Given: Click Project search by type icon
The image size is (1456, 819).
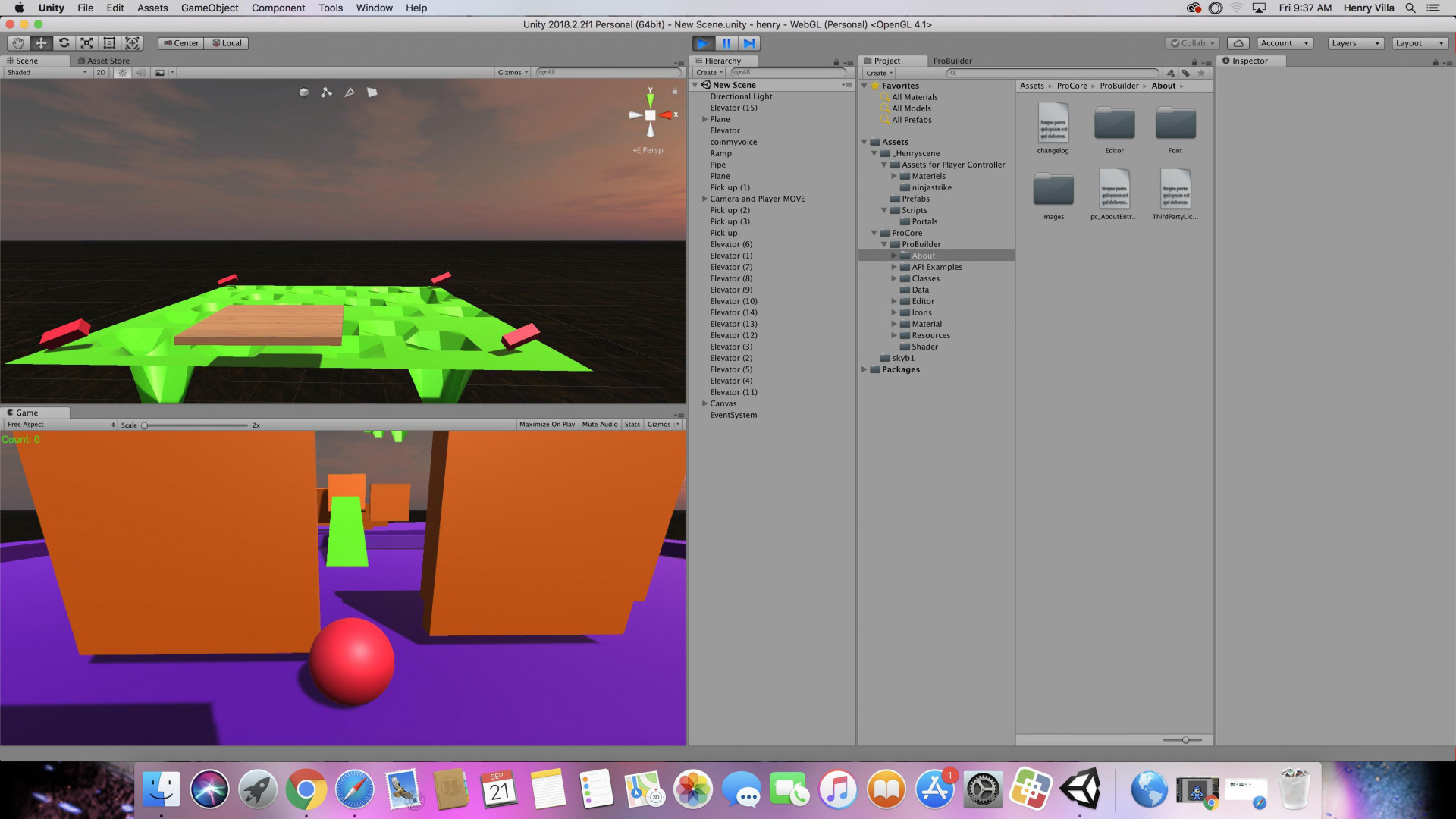Looking at the screenshot, I should click(x=1172, y=73).
